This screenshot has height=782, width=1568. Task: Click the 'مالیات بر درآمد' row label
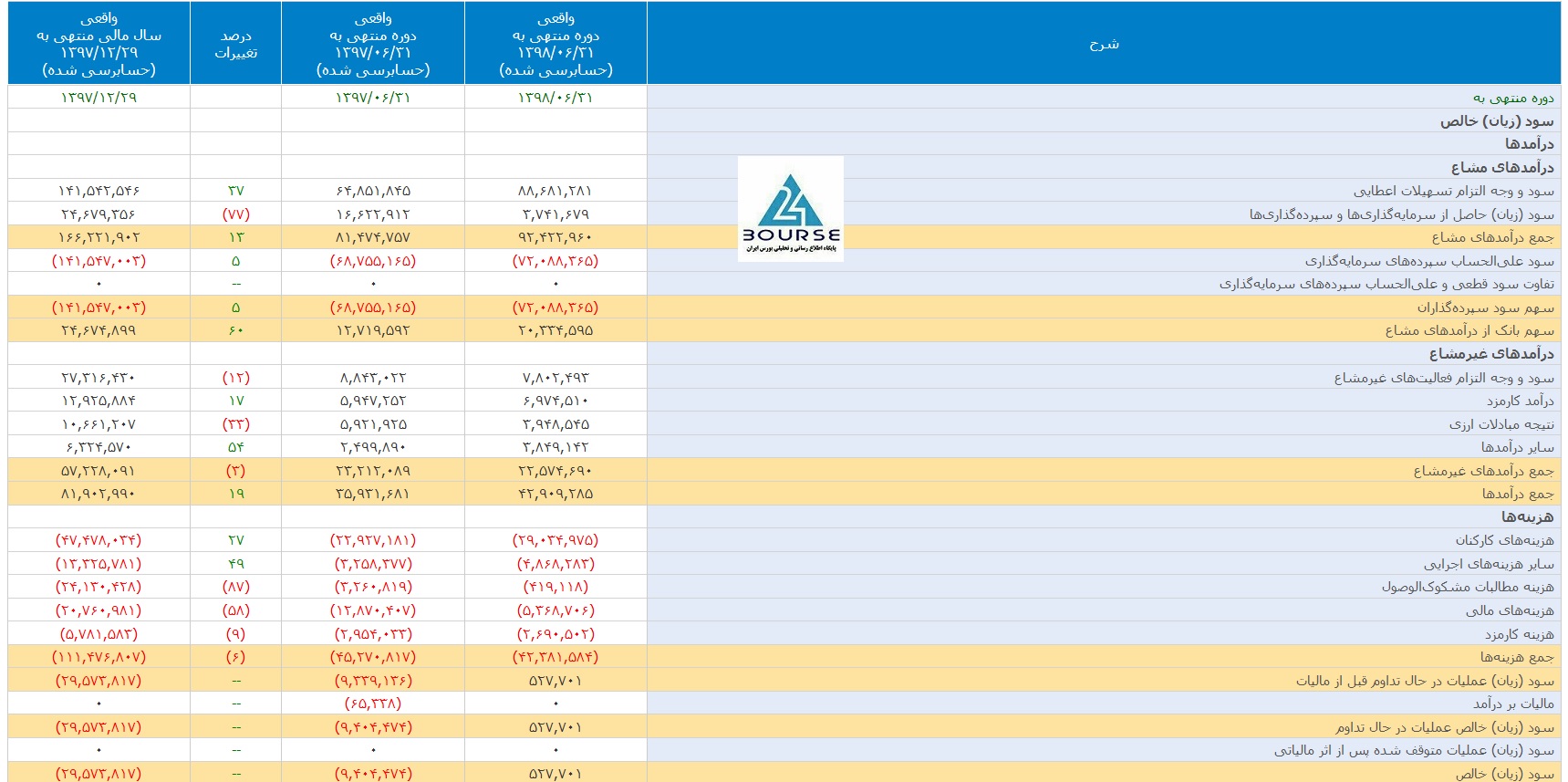[1513, 704]
